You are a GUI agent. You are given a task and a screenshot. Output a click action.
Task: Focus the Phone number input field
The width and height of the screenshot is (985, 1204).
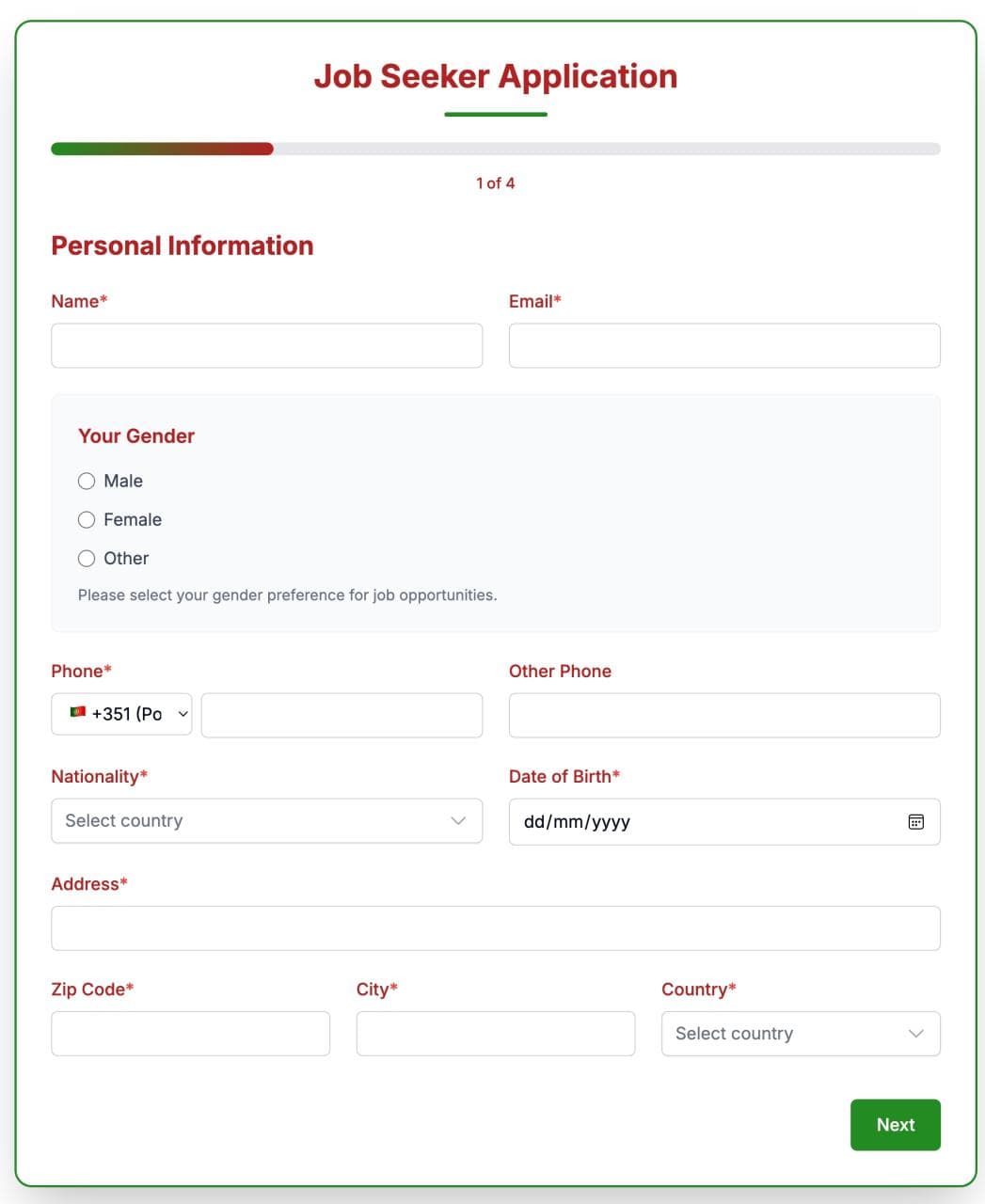pos(342,715)
